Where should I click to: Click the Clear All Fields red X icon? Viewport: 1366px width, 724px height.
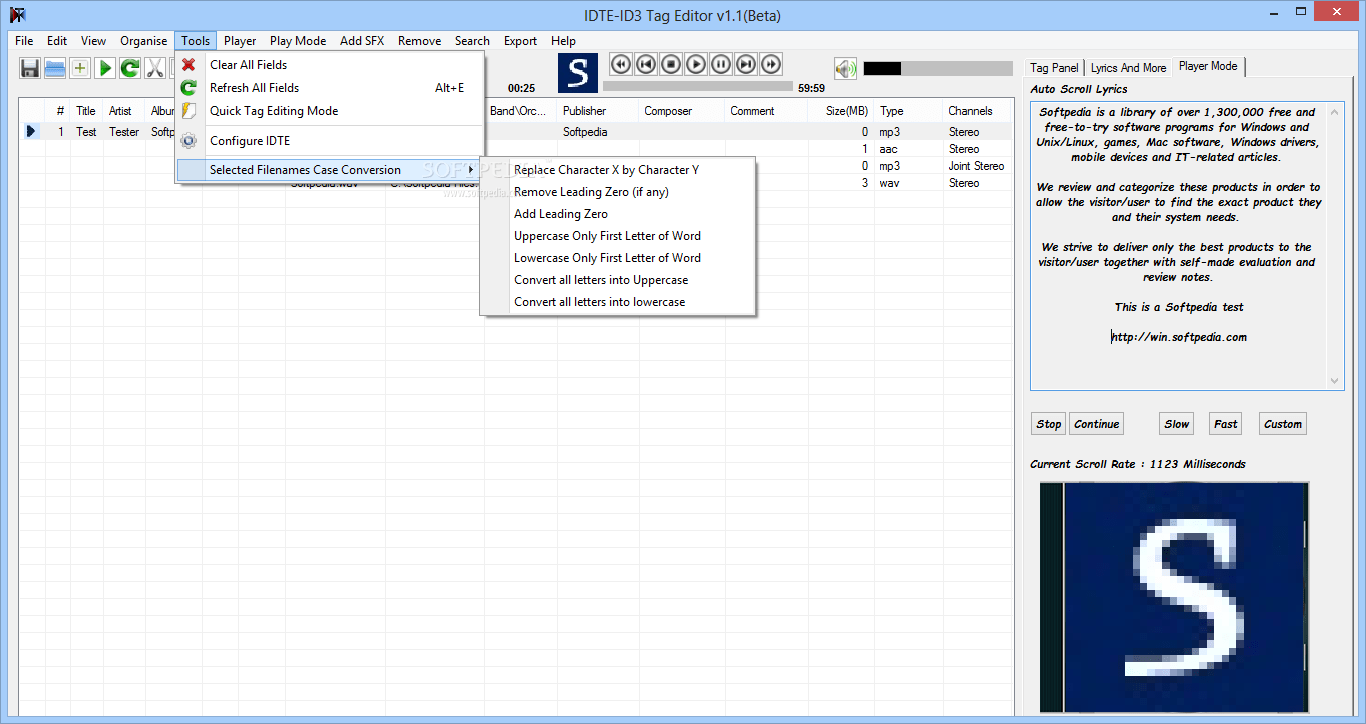point(188,64)
